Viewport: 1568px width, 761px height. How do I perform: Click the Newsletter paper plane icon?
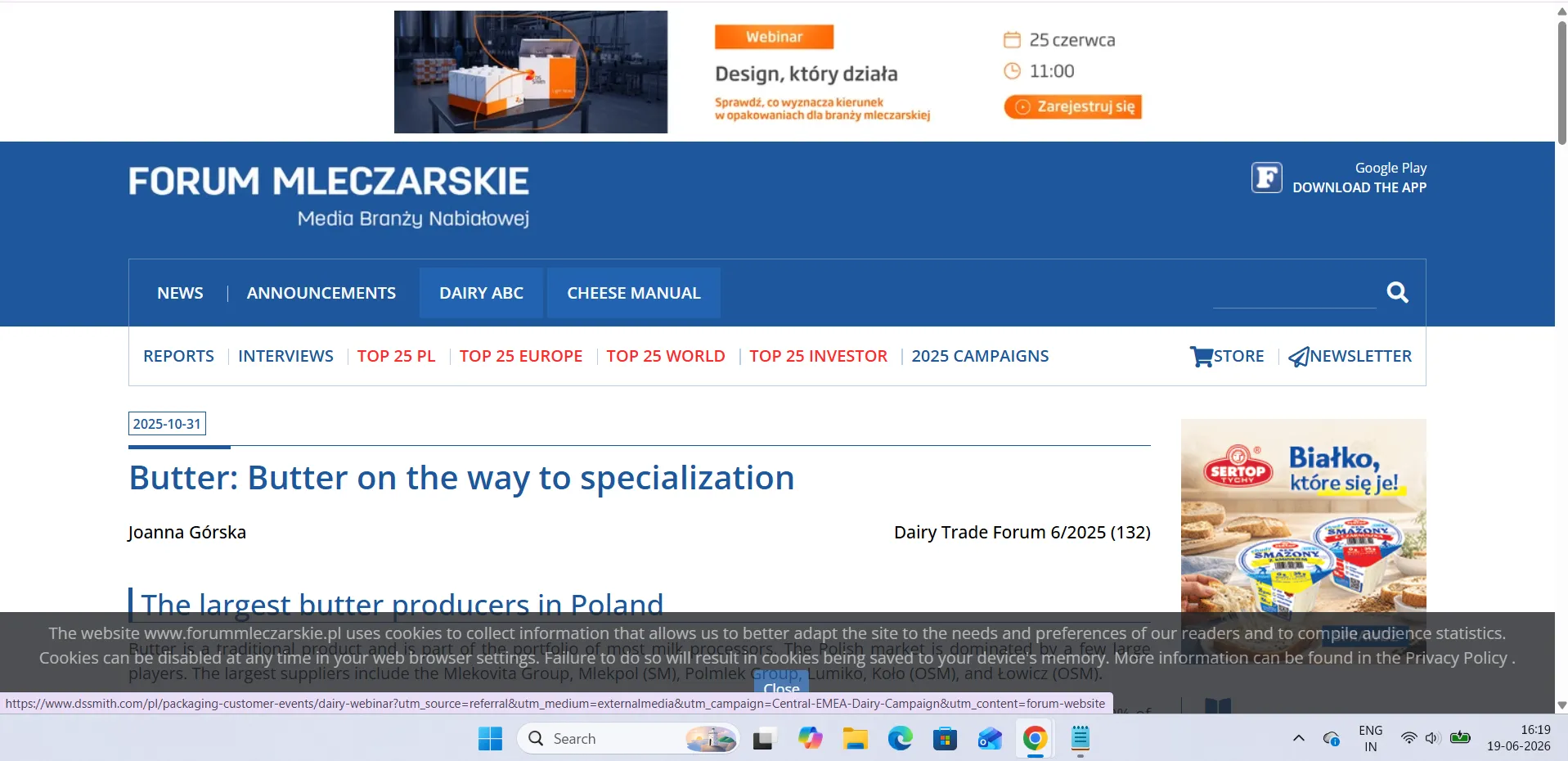pos(1299,357)
